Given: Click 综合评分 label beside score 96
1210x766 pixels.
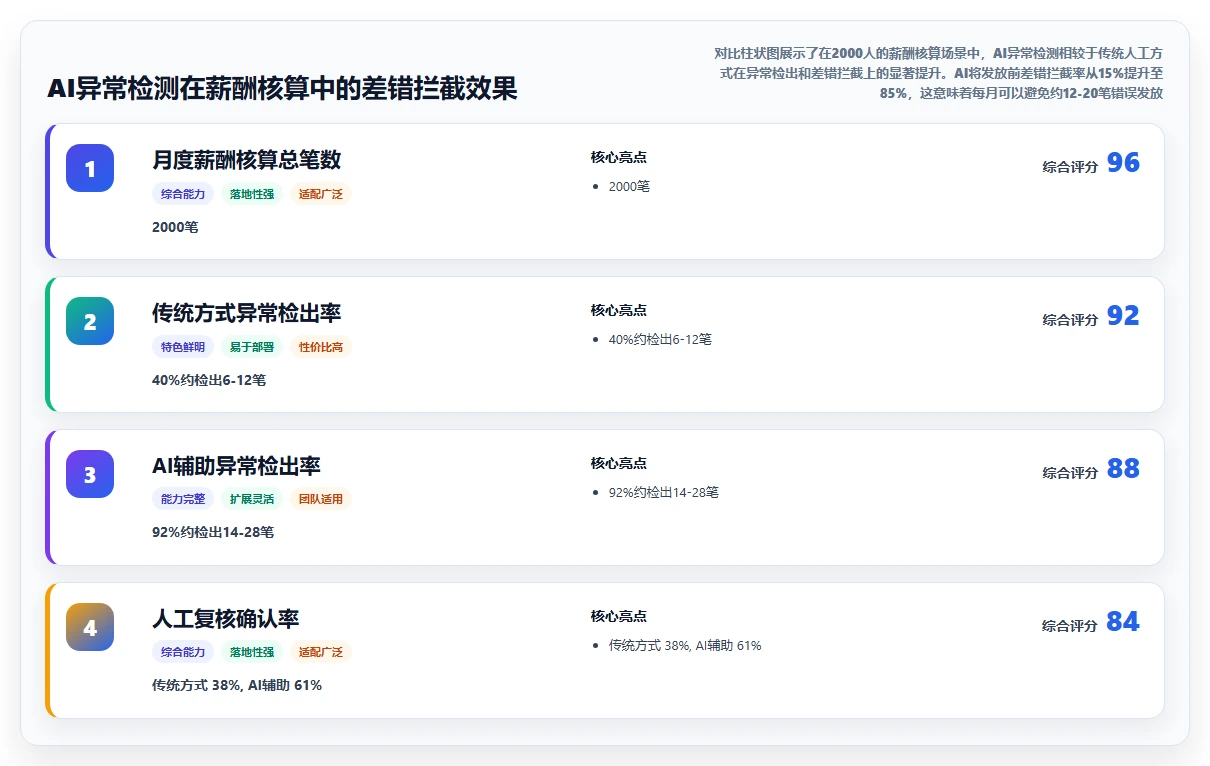Looking at the screenshot, I should (1070, 167).
